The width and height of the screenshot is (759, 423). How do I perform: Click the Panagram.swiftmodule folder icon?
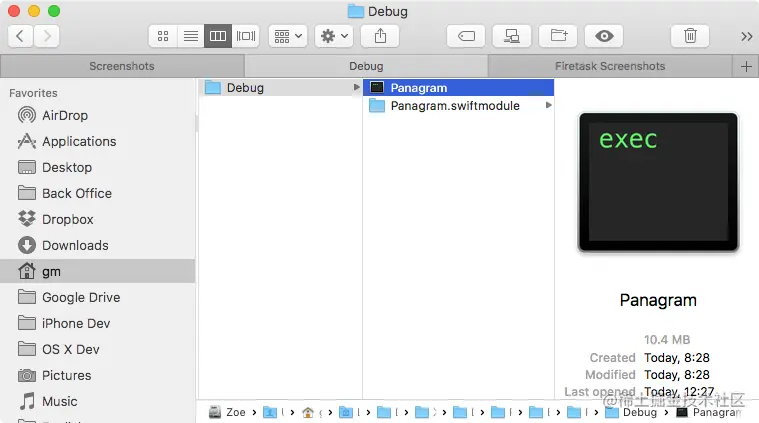377,106
